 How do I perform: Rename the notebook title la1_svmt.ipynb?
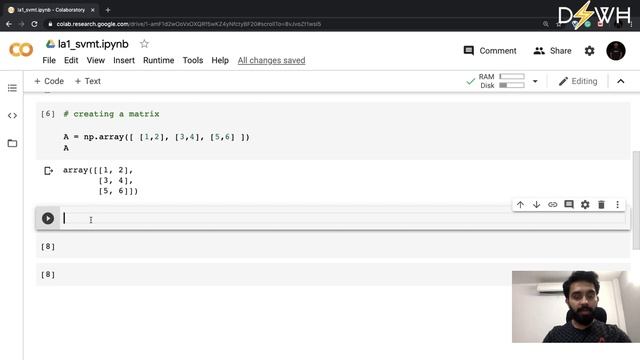[93, 44]
